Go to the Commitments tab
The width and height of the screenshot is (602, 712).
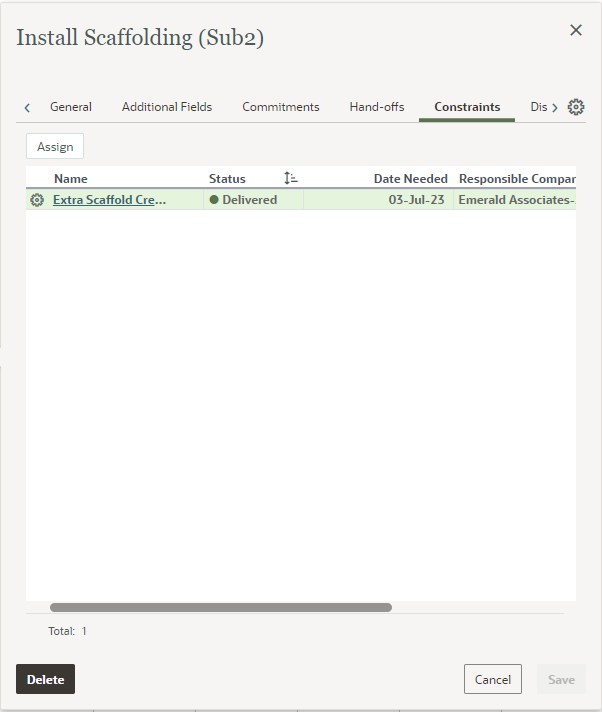(x=281, y=107)
